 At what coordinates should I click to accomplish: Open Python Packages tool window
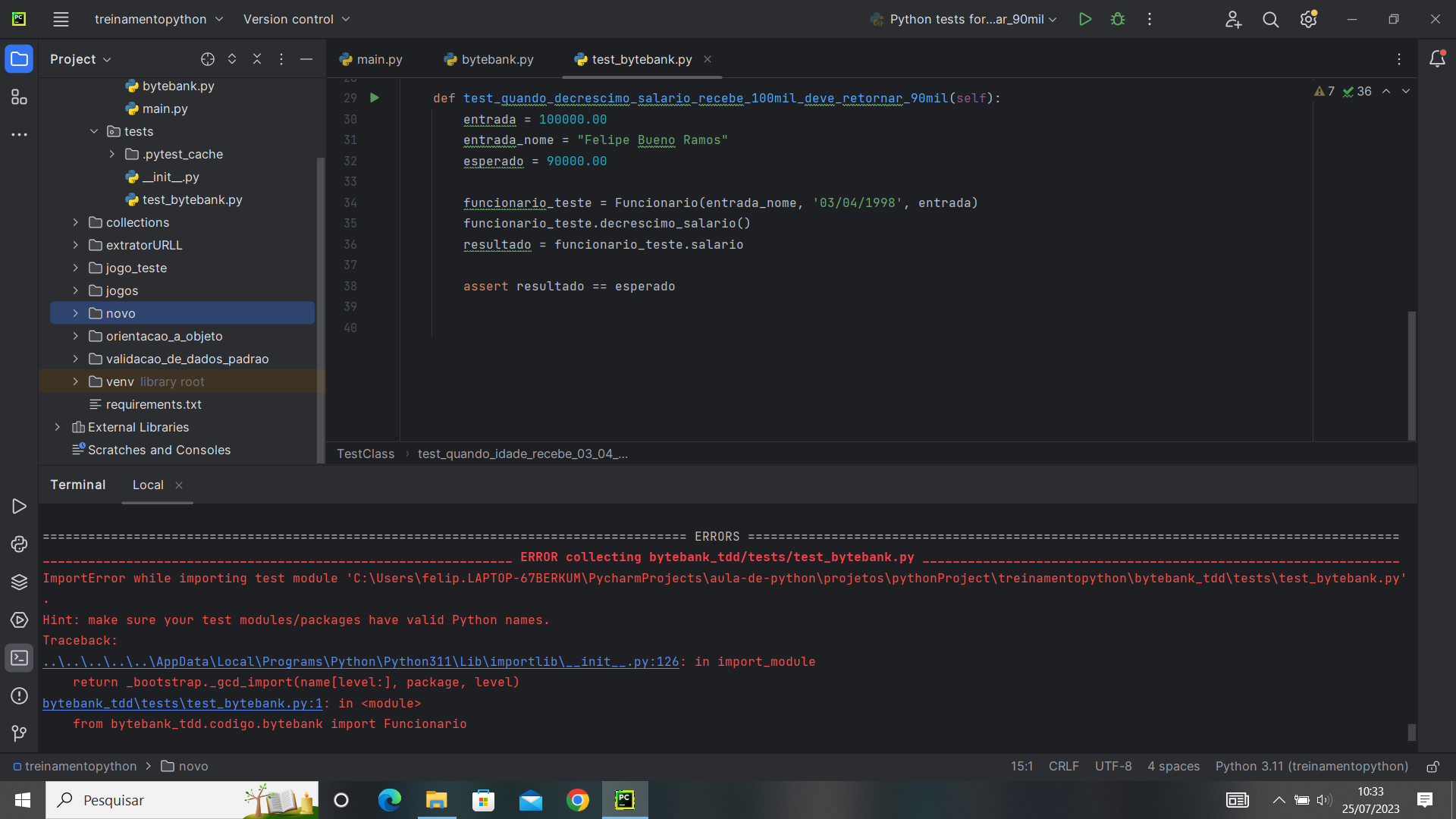[x=19, y=582]
